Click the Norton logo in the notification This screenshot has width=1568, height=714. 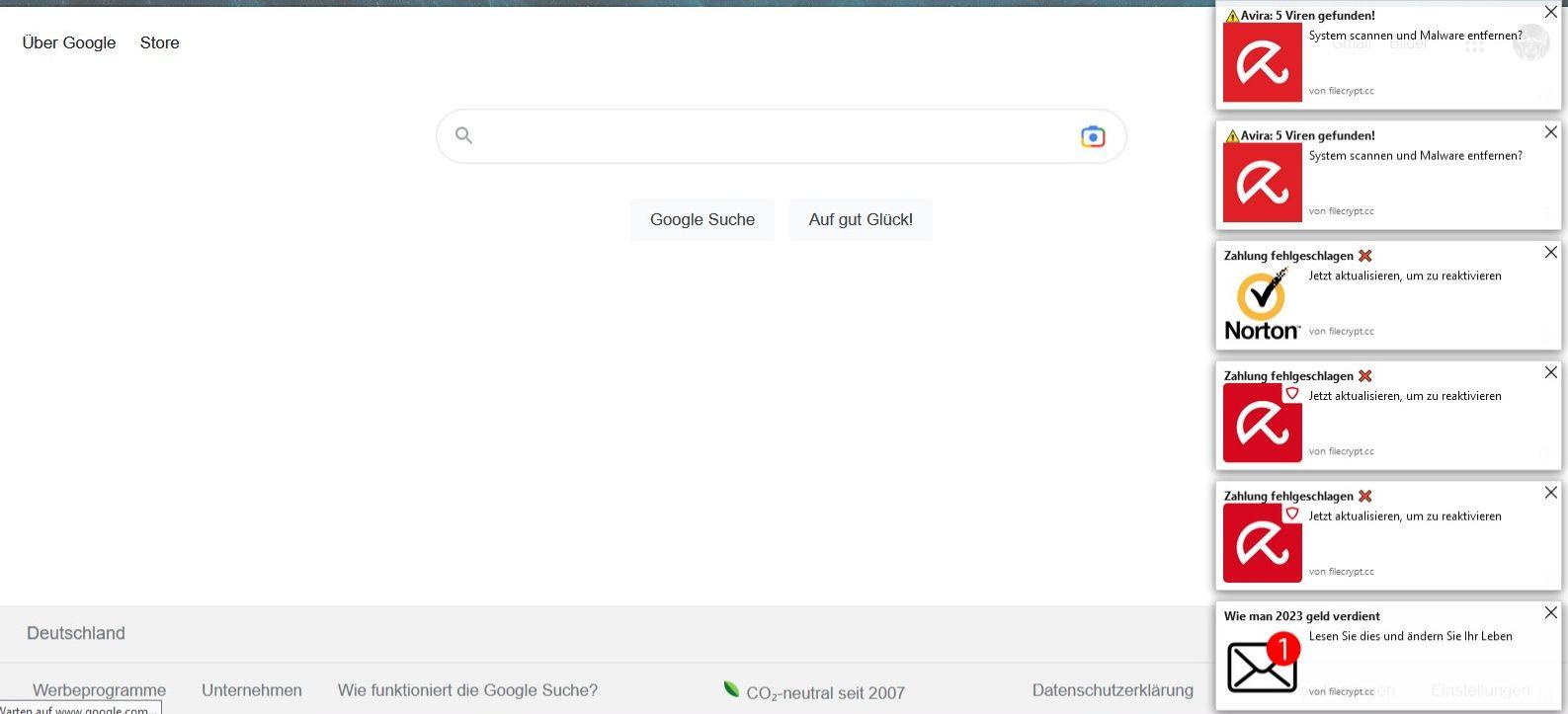(x=1262, y=303)
